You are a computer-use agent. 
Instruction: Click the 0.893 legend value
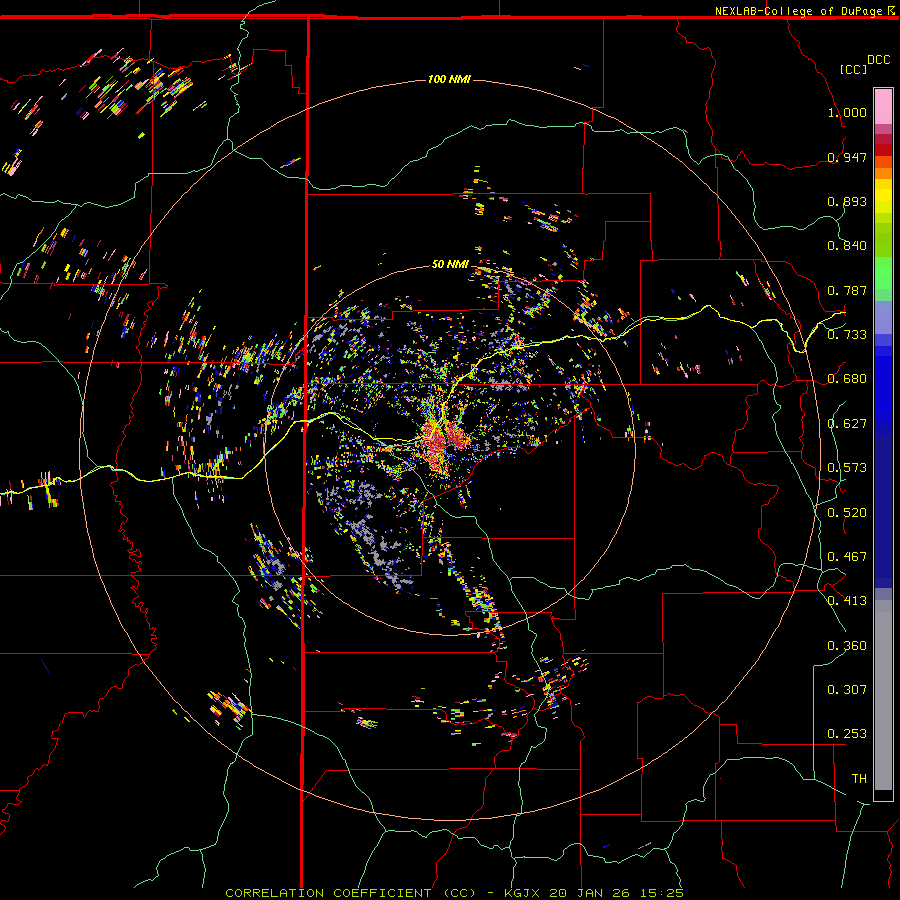847,201
